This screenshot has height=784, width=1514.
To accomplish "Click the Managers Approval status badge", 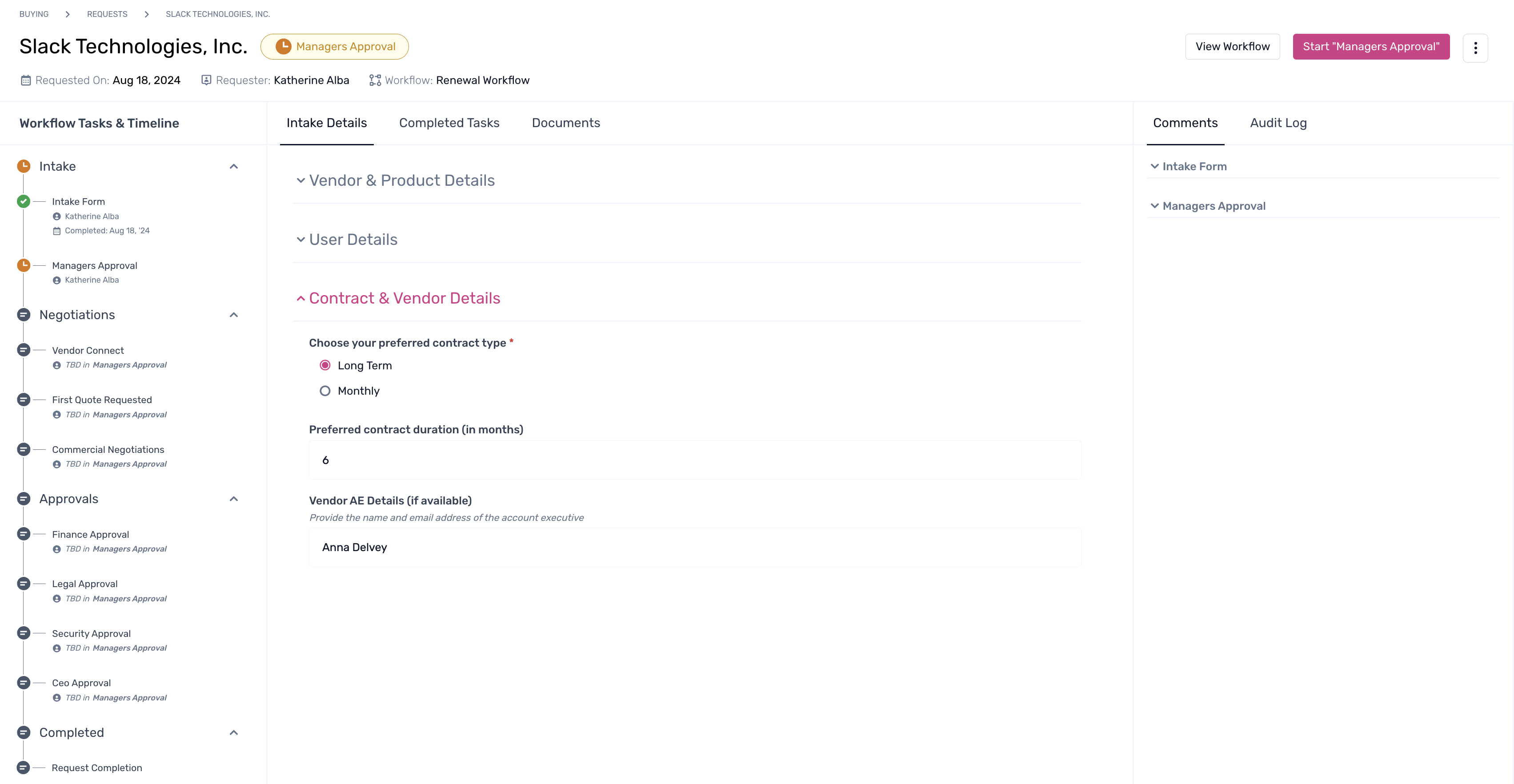I will pyautogui.click(x=334, y=46).
